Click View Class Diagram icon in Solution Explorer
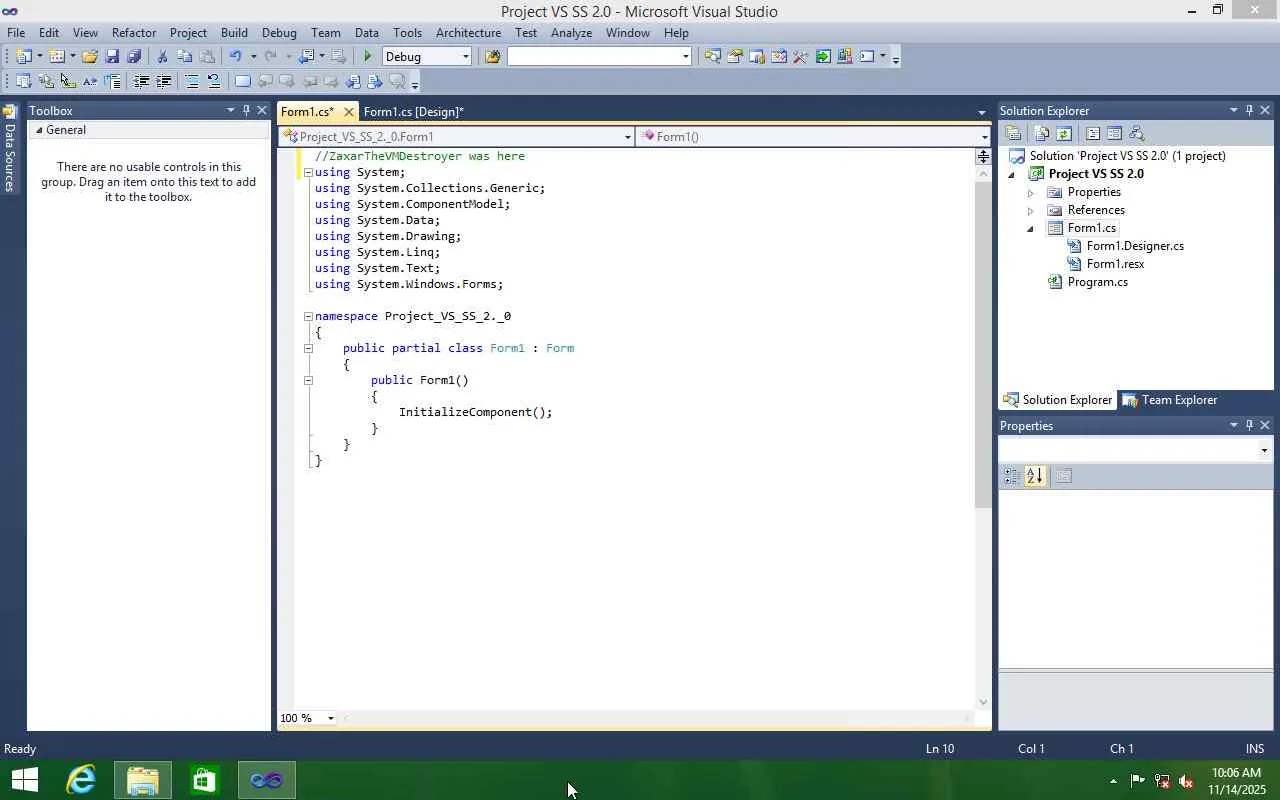Image resolution: width=1280 pixels, height=800 pixels. tap(1136, 133)
